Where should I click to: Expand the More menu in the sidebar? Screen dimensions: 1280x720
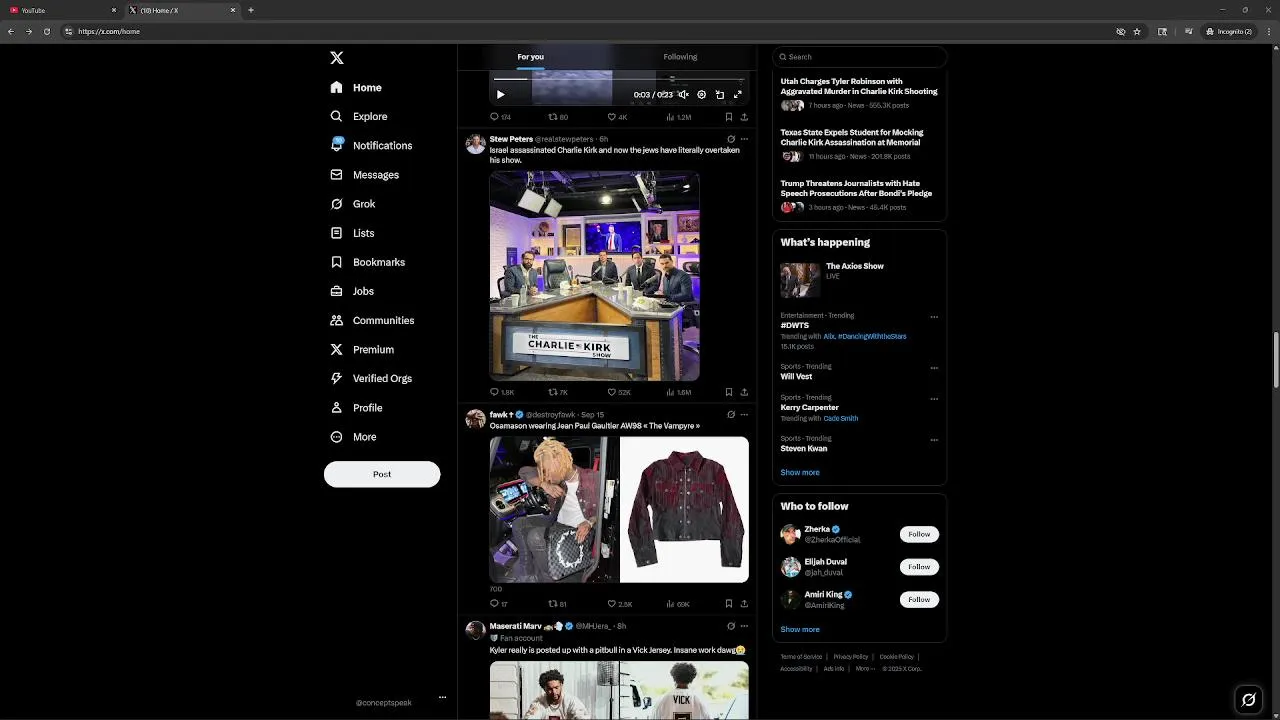[x=353, y=437]
